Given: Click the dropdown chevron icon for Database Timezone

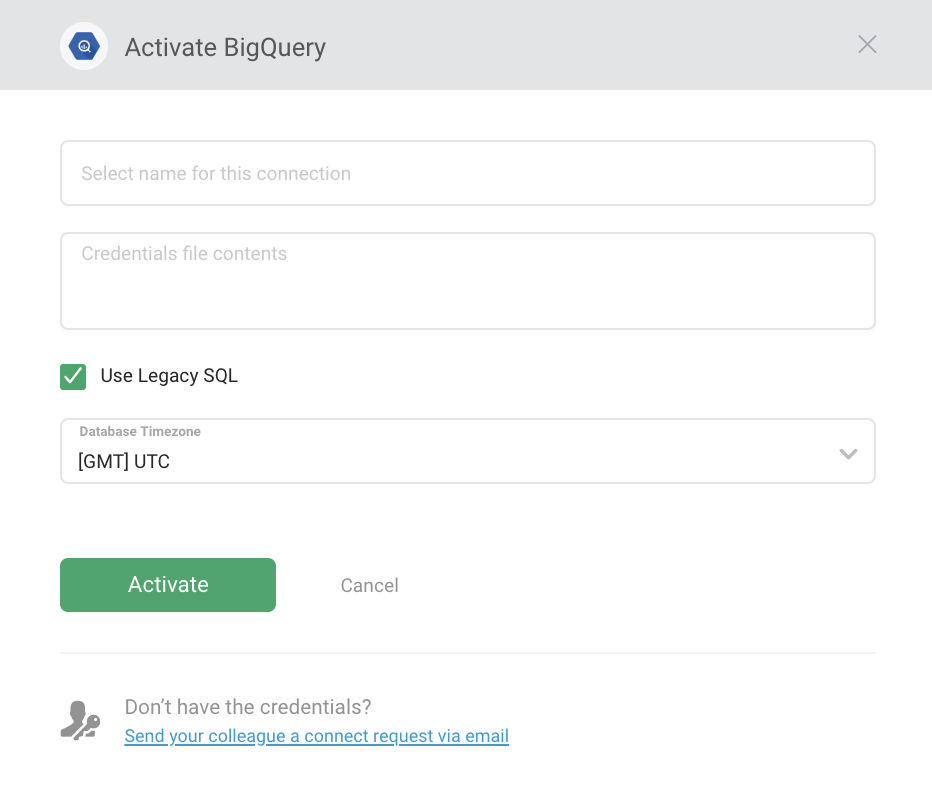Looking at the screenshot, I should click(848, 453).
